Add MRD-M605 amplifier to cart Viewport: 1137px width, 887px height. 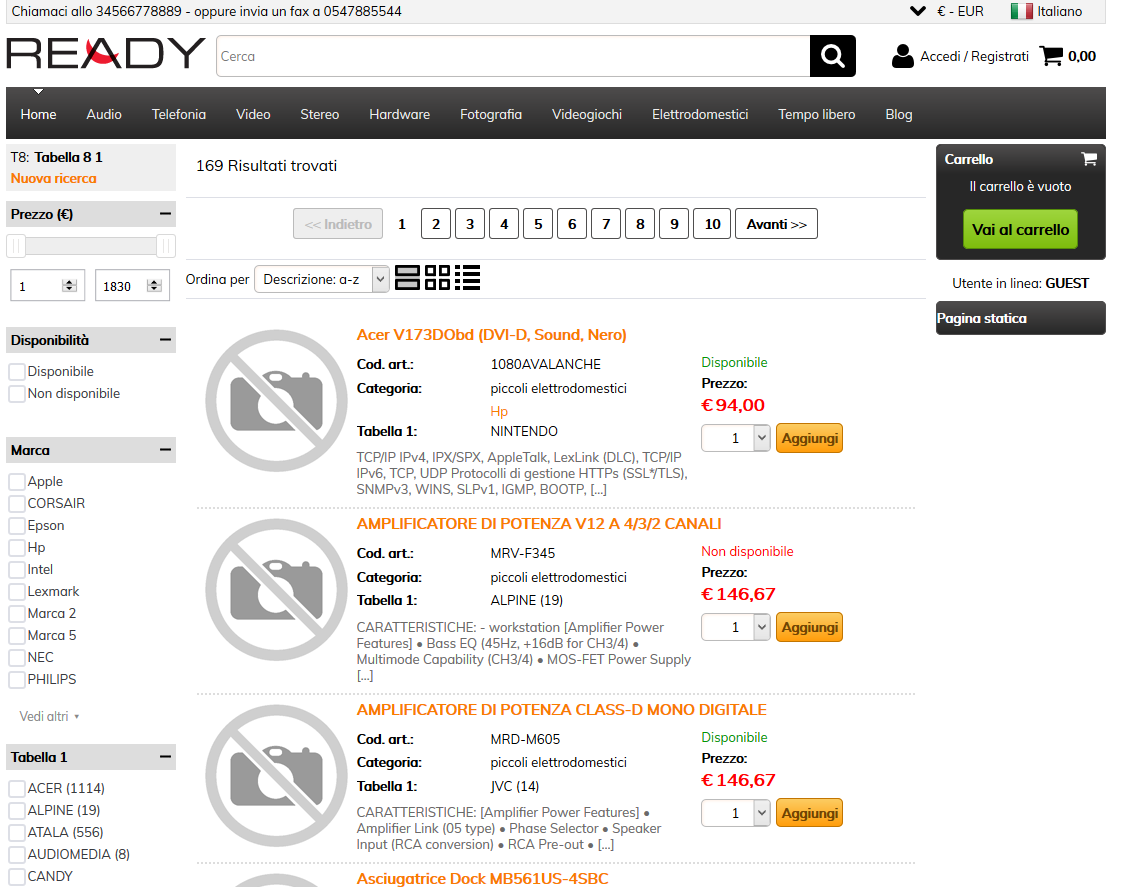tap(809, 813)
